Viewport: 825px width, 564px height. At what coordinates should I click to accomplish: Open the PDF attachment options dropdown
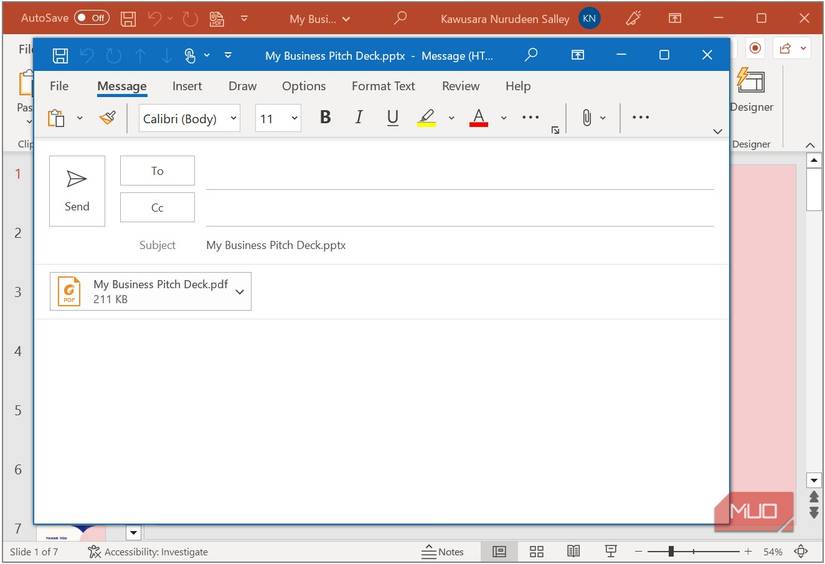240,291
